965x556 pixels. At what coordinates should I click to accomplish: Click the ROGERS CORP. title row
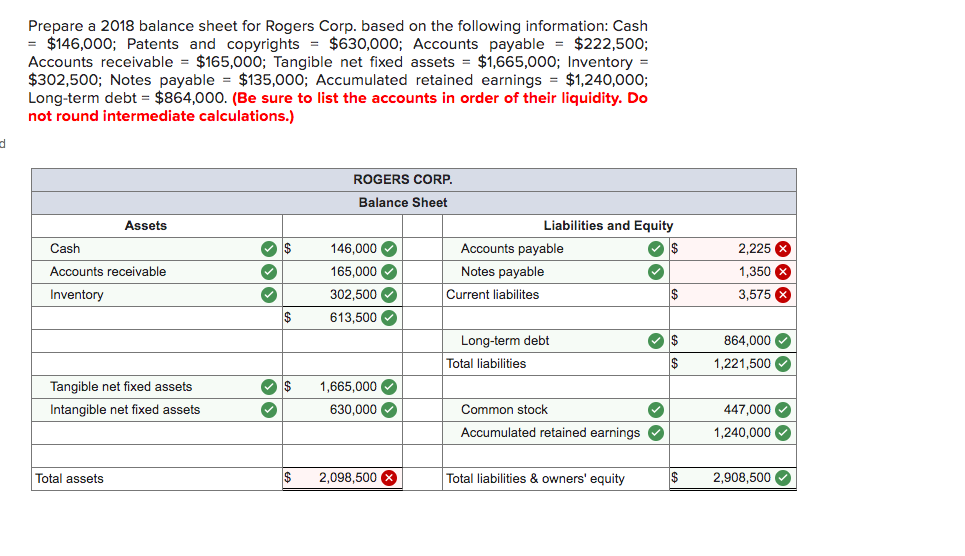(x=414, y=180)
